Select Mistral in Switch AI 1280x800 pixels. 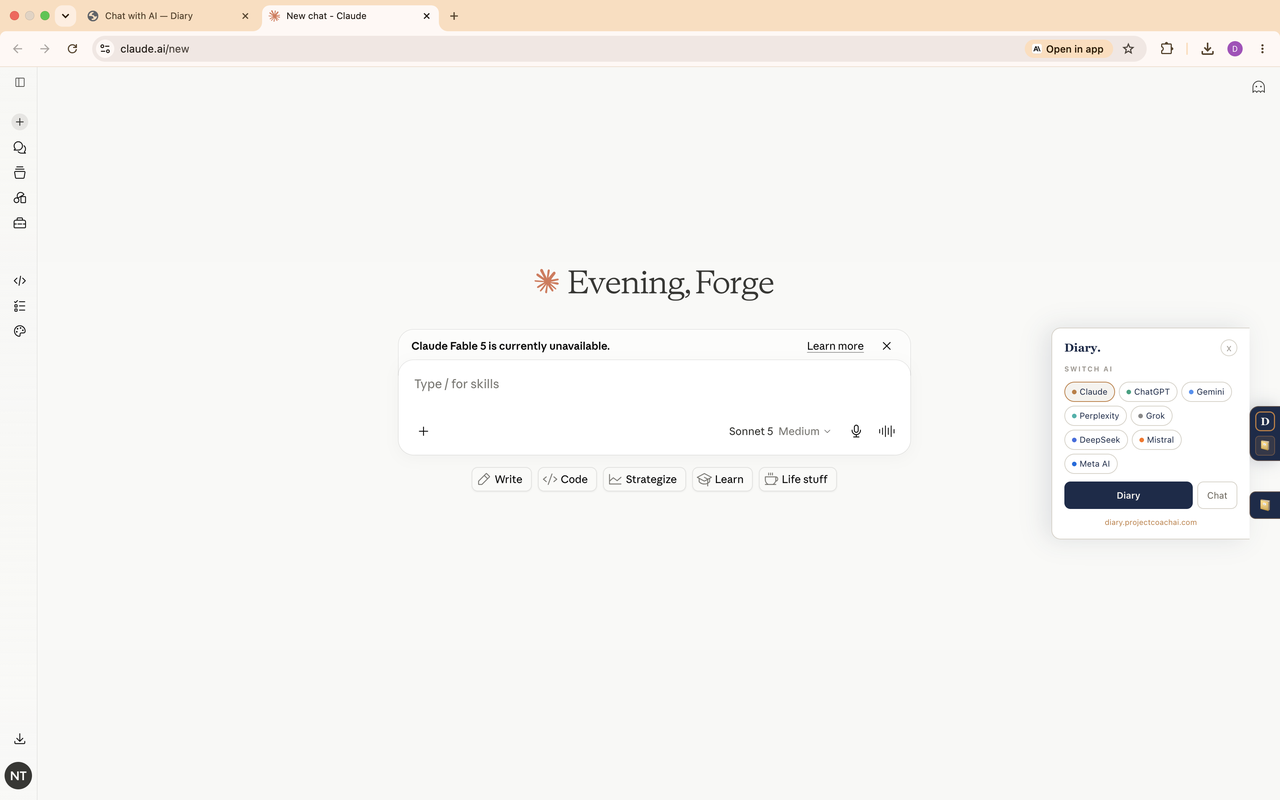click(x=1157, y=440)
